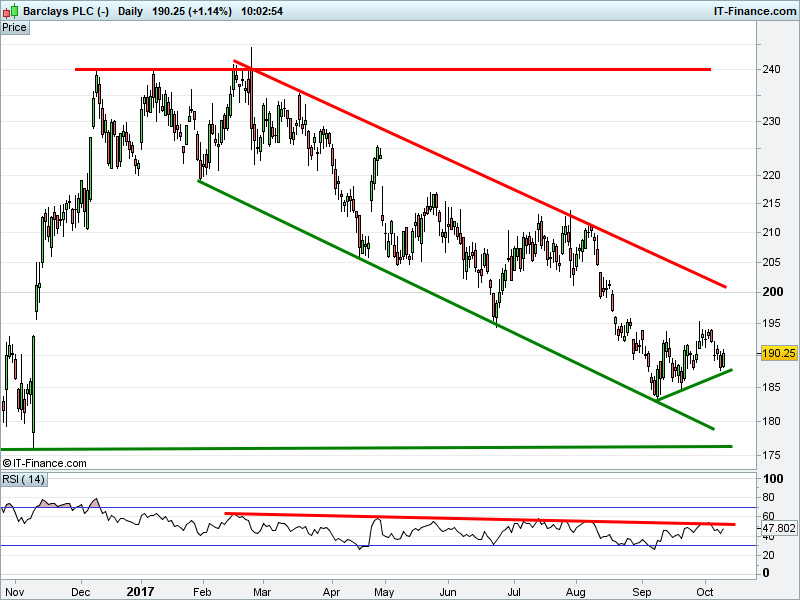Image resolution: width=800 pixels, height=600 pixels.
Task: Click the 195 price axis label
Action: coord(771,323)
